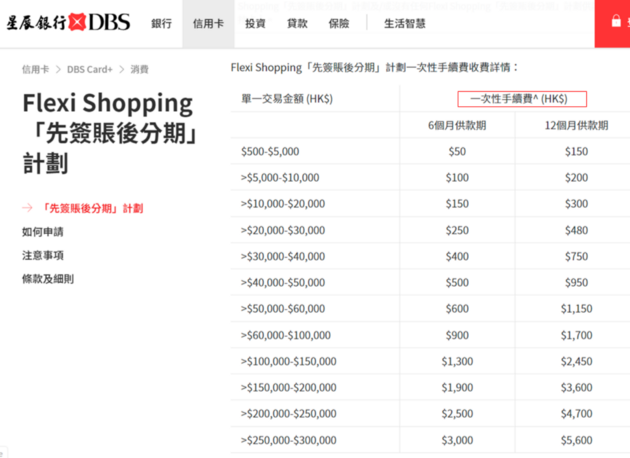
Task: Select the >$60,000-$100,000 row label
Action: tap(286, 335)
